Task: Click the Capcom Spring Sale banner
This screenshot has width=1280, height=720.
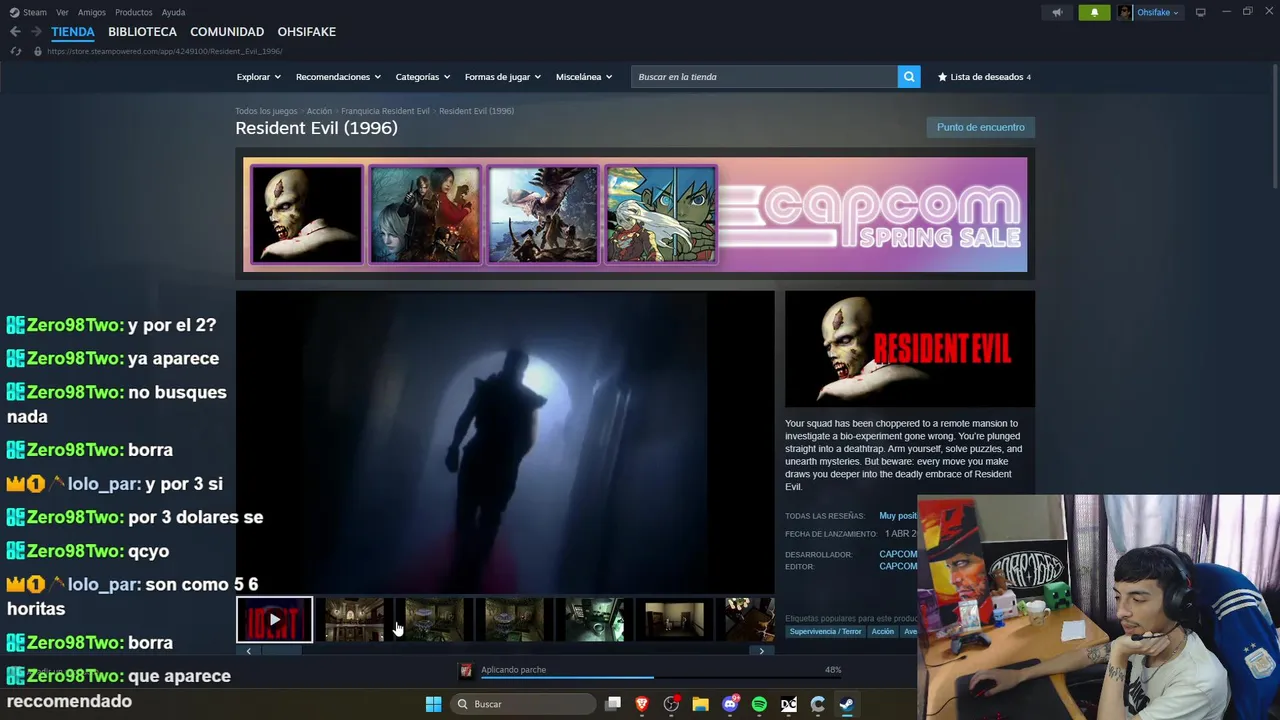Action: (635, 214)
